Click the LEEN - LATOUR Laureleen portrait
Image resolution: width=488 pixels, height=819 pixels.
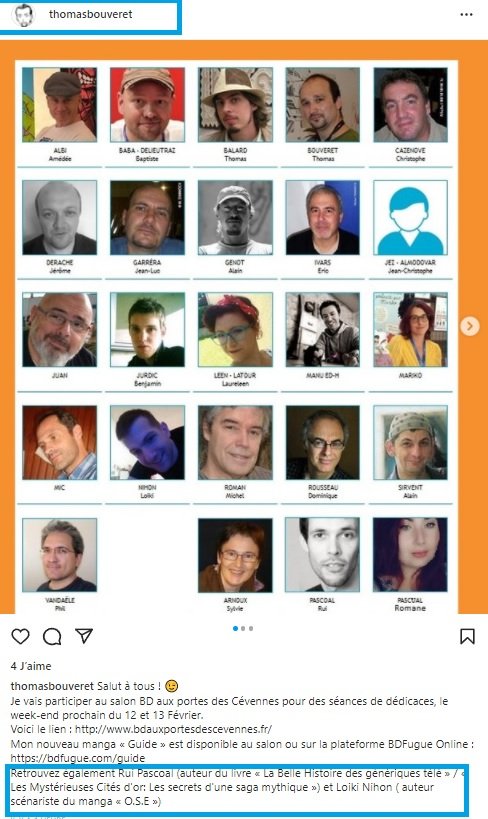235,330
